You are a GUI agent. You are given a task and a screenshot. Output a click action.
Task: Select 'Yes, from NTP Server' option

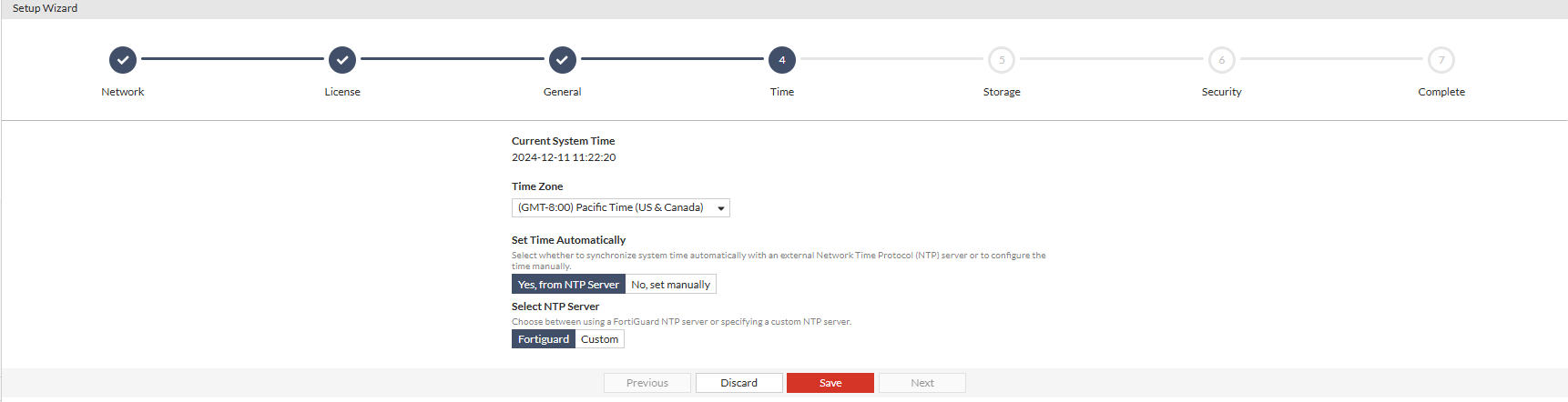click(x=568, y=285)
